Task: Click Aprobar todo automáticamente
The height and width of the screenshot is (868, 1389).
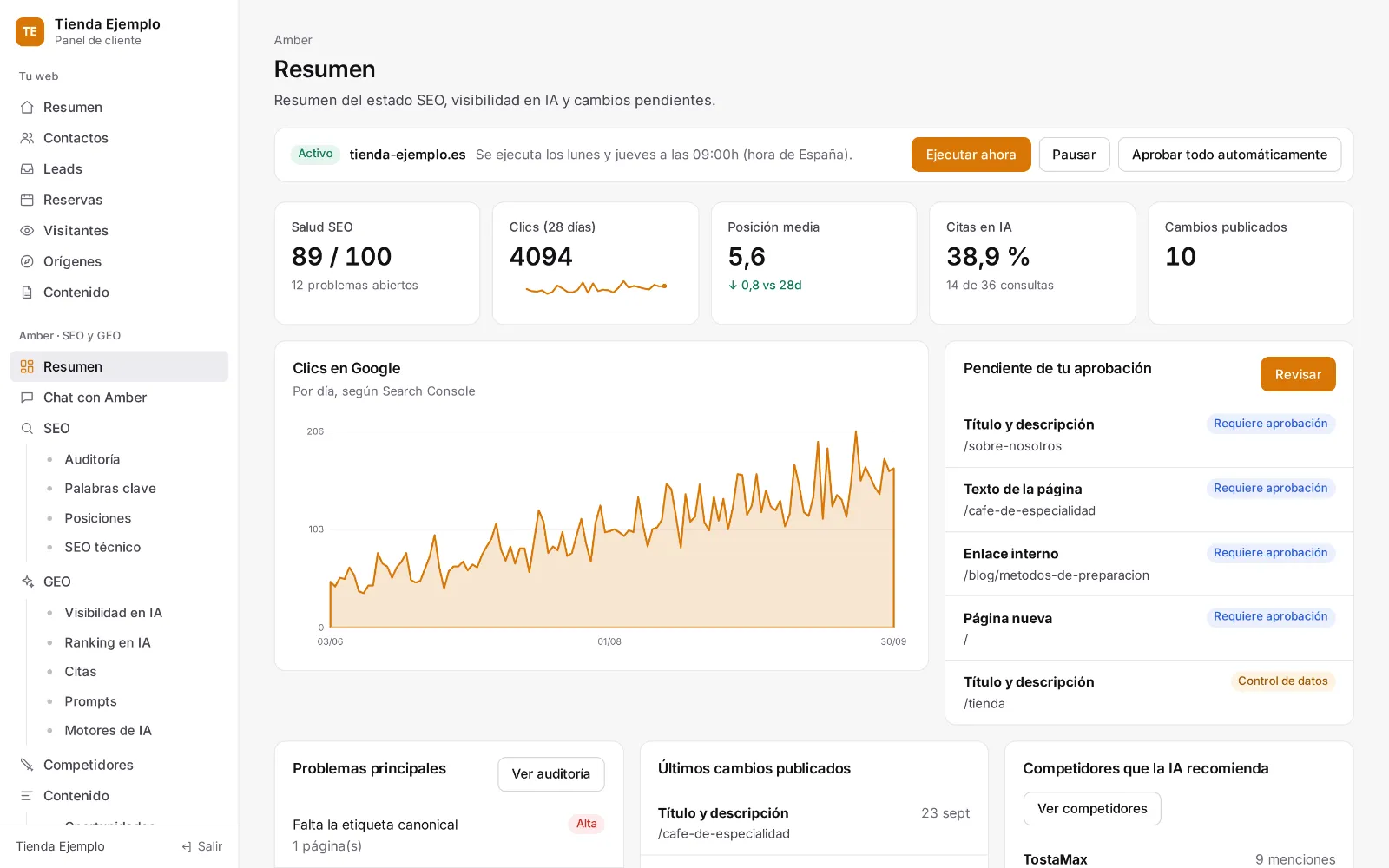Action: 1229,155
